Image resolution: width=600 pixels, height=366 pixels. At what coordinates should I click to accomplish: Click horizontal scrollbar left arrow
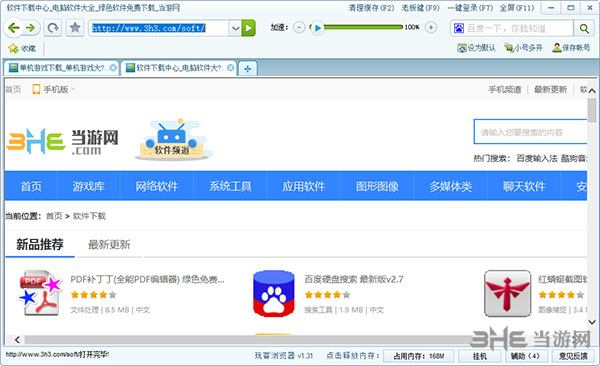click(17, 340)
